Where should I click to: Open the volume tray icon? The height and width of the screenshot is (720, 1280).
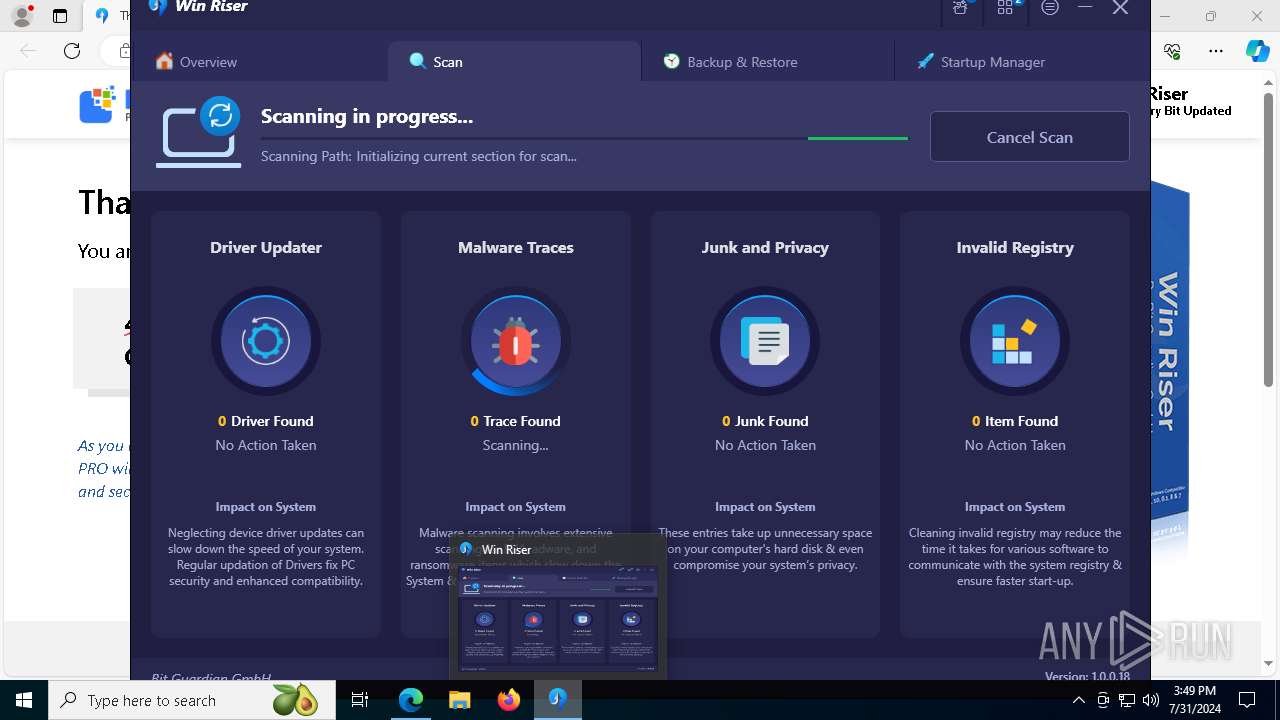(1151, 700)
